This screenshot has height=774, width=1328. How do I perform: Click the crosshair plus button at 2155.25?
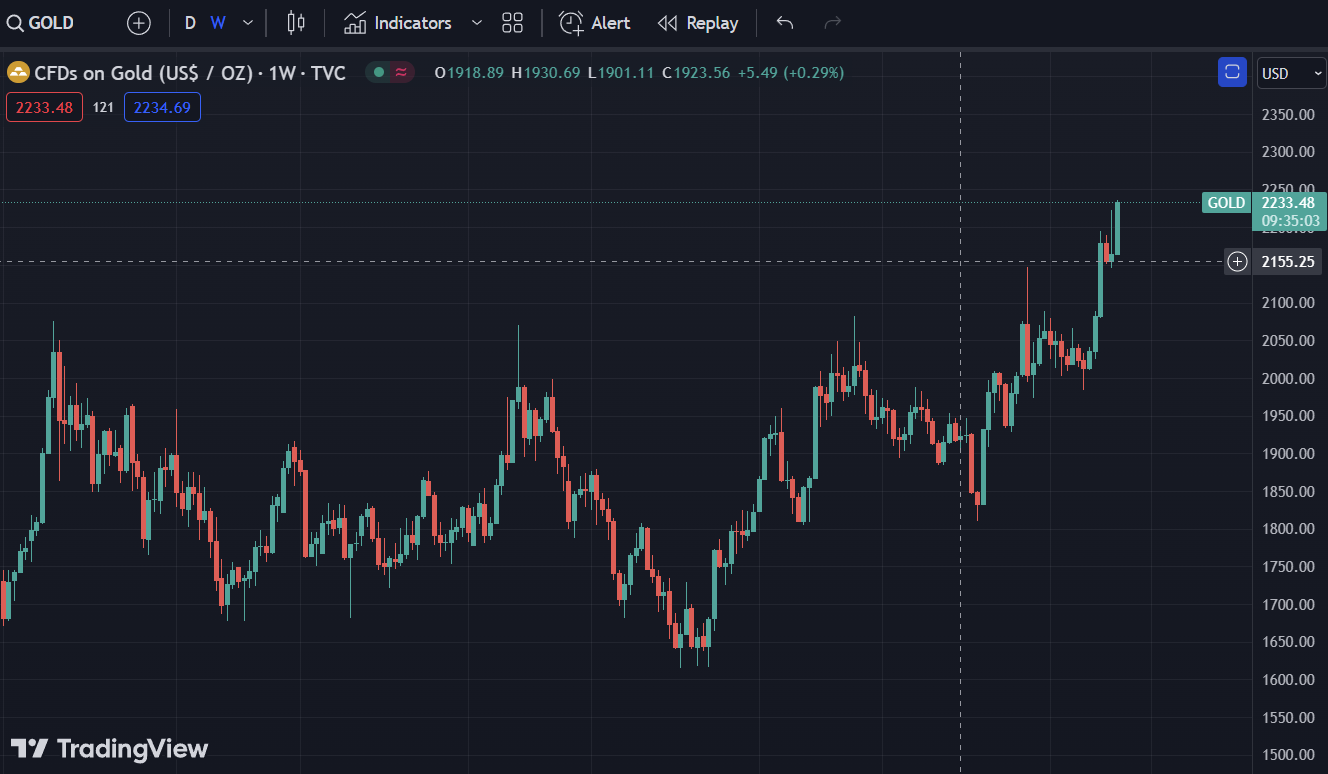click(x=1238, y=262)
